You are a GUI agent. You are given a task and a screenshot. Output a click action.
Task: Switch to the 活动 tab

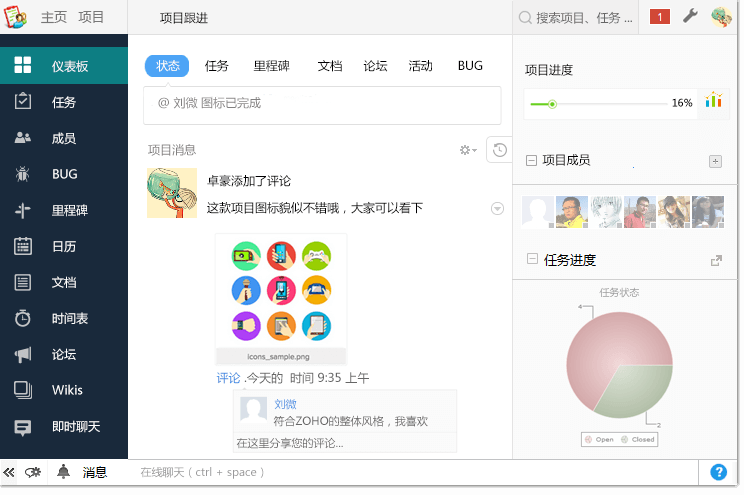pos(420,65)
